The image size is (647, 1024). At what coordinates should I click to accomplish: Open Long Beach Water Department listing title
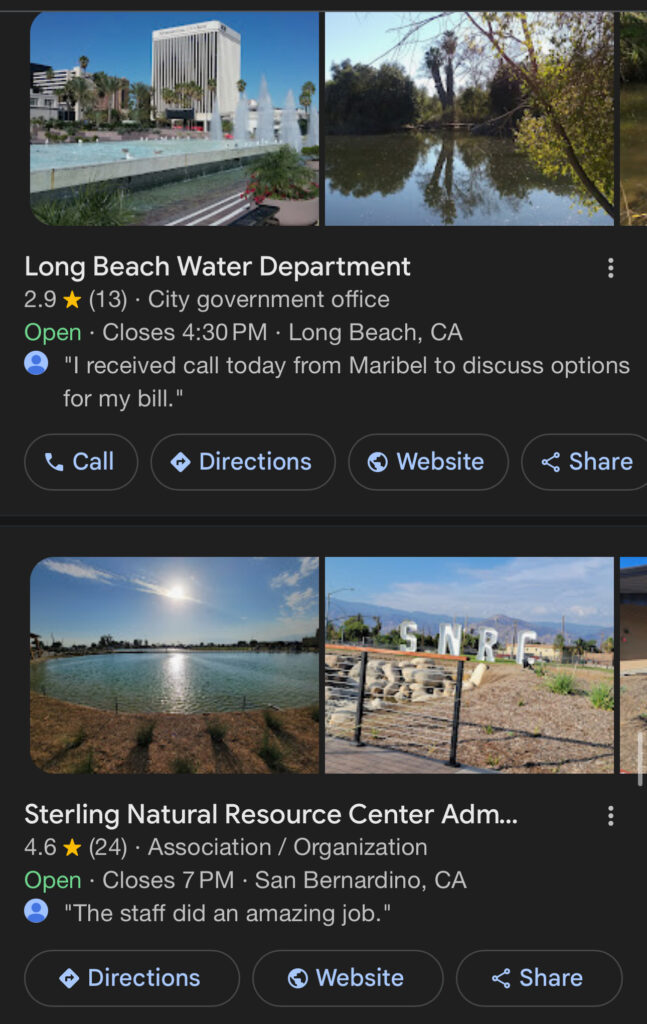point(218,267)
